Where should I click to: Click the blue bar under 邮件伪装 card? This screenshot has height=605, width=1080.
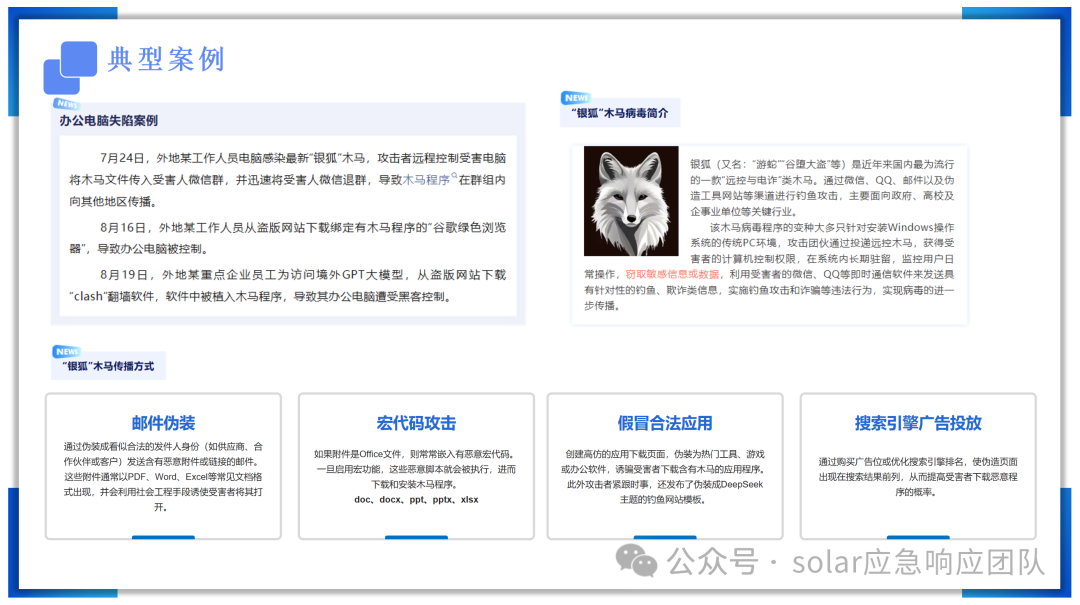(x=163, y=537)
